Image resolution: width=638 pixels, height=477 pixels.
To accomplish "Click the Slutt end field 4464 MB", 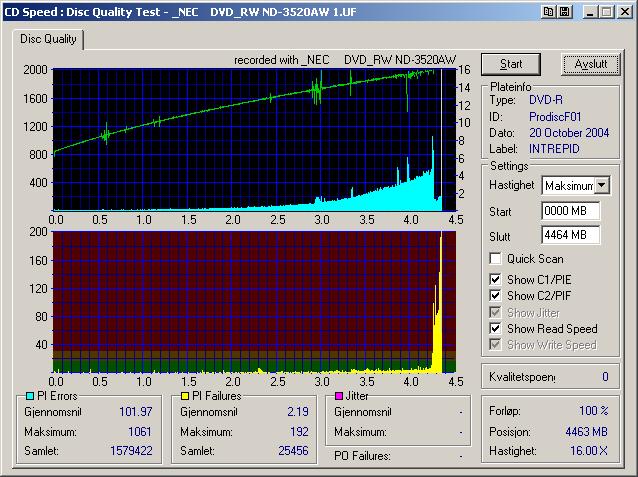I will [x=570, y=235].
